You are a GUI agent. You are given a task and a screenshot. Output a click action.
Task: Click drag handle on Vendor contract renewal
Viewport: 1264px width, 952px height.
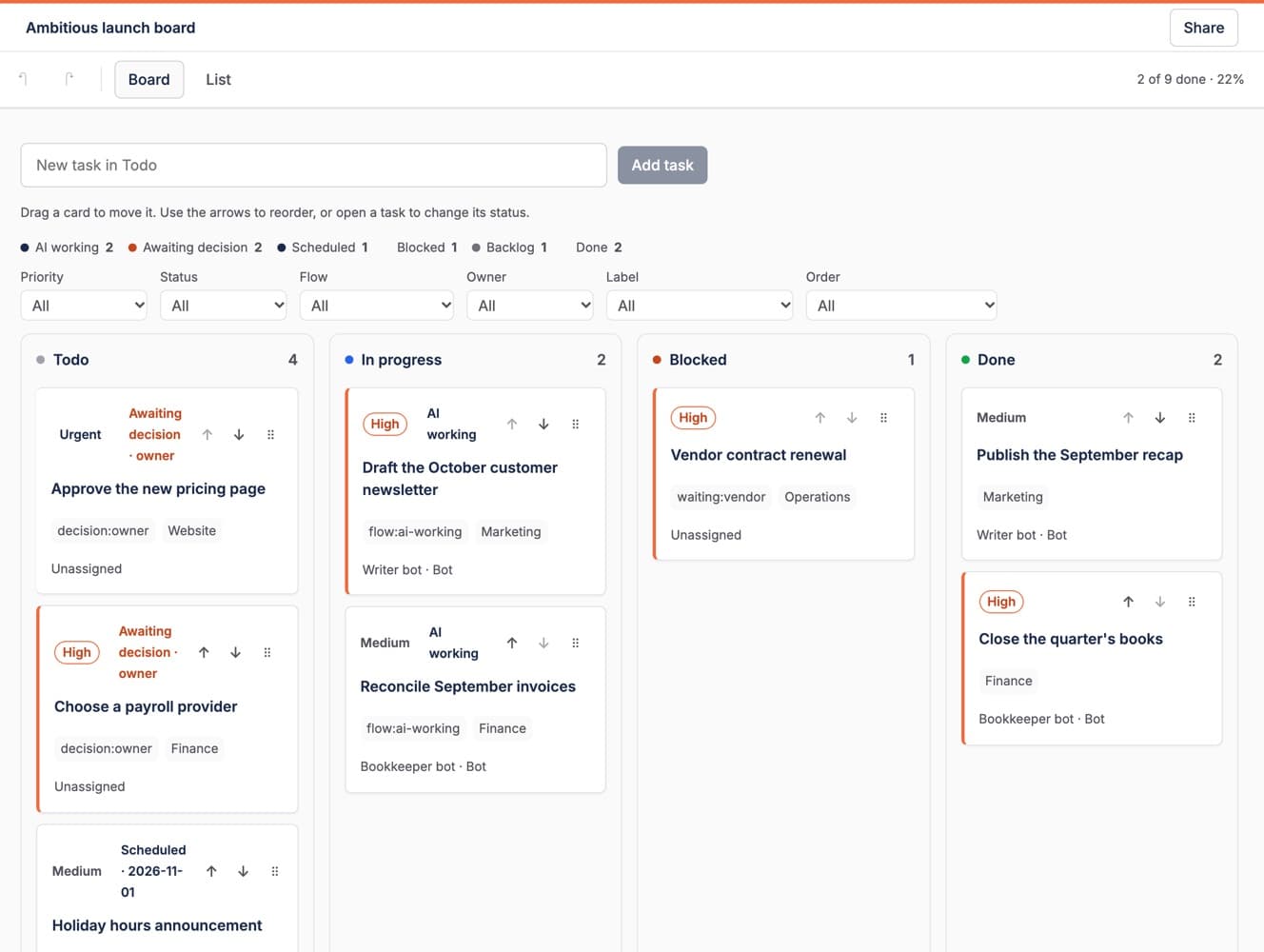(883, 418)
